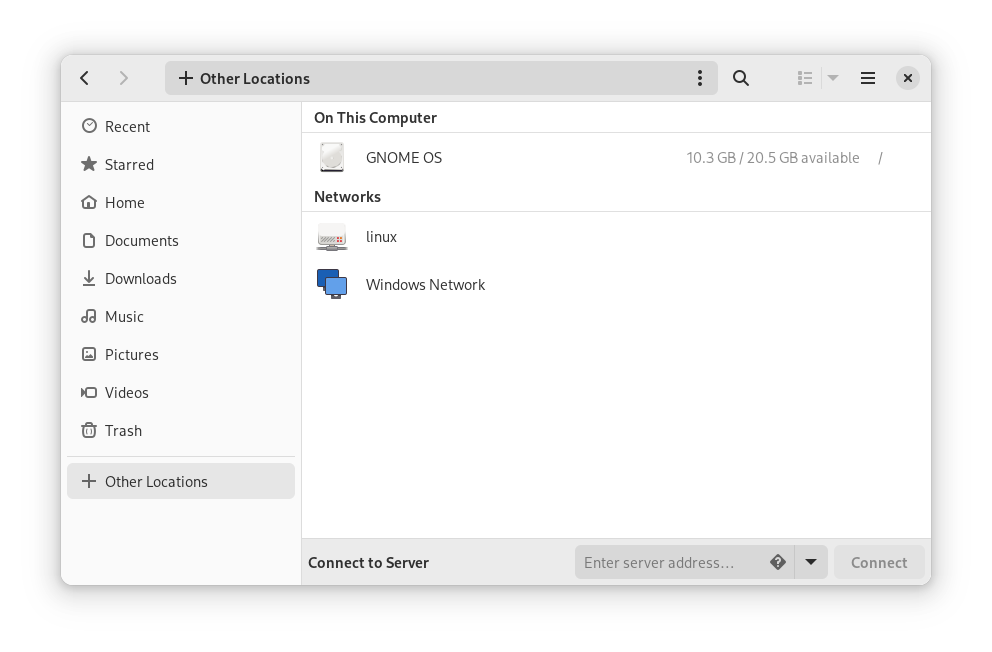Expand the view options dropdown arrow
992x652 pixels.
click(833, 78)
